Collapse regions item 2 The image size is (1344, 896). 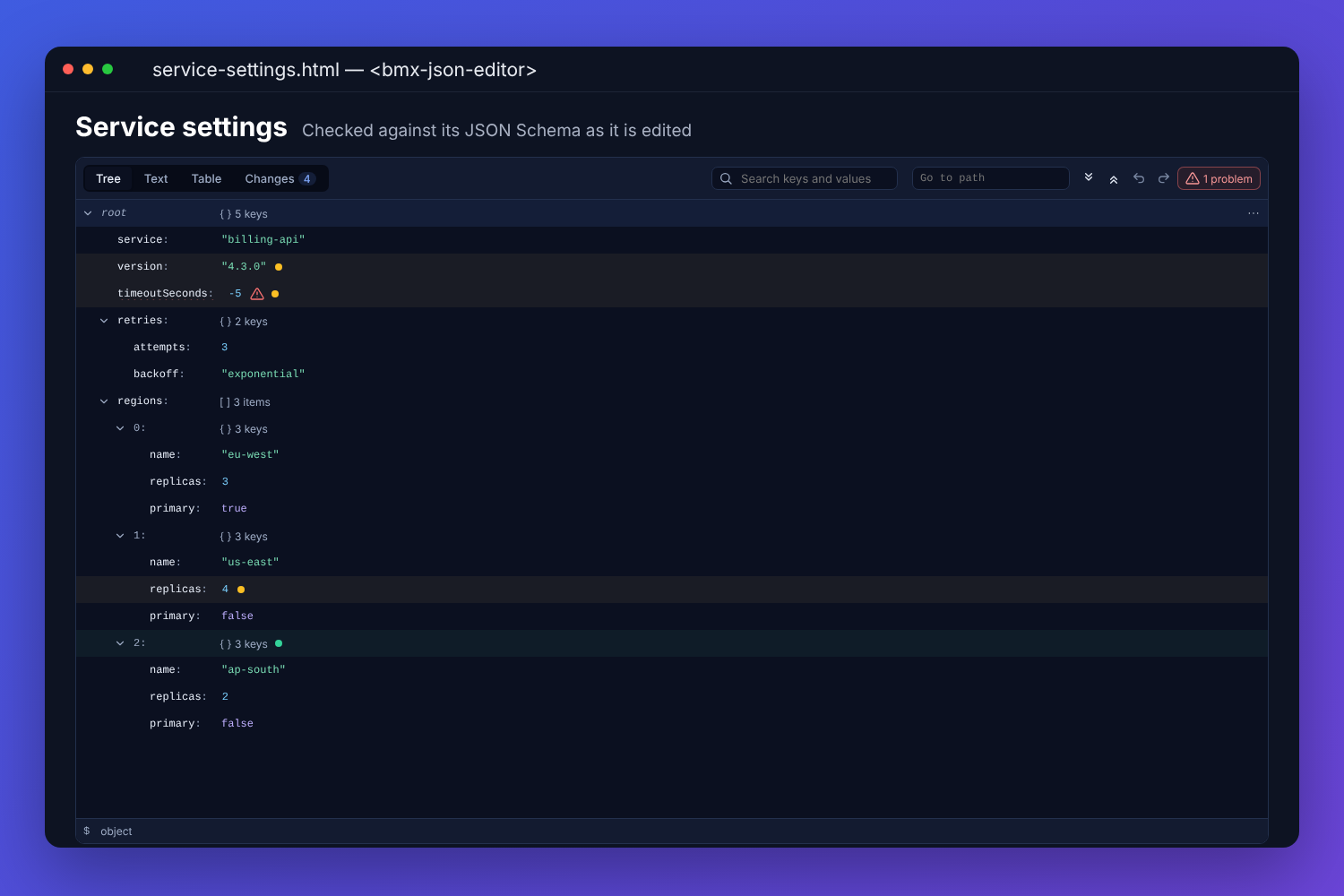click(120, 643)
